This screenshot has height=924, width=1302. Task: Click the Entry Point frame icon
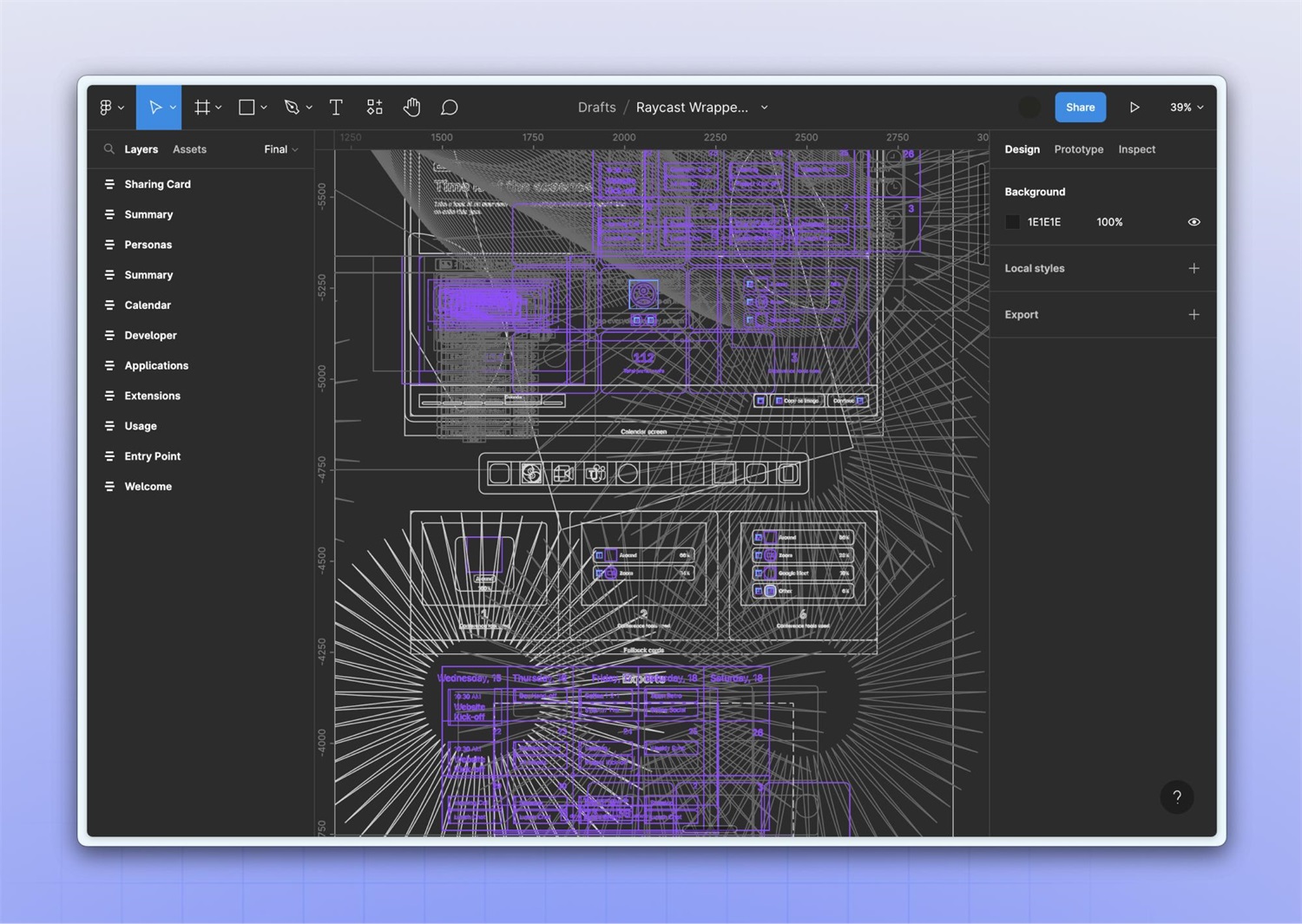pos(109,456)
